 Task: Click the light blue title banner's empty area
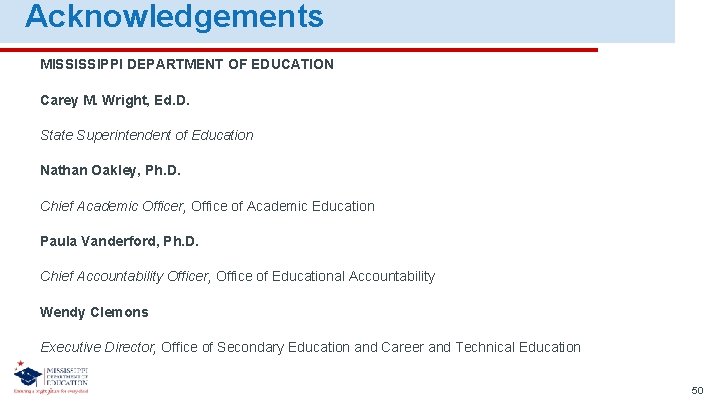[500, 20]
